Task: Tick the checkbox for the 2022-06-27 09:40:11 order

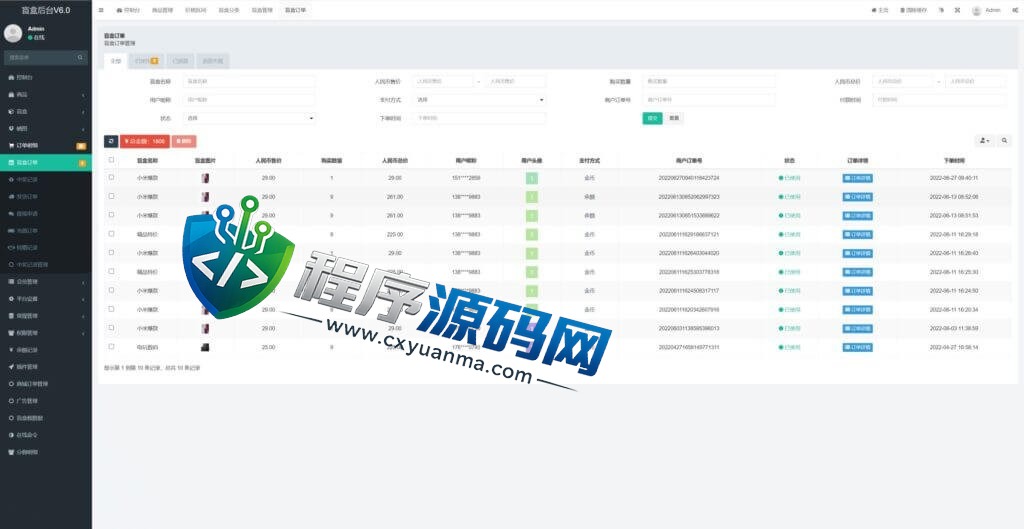Action: tap(111, 177)
